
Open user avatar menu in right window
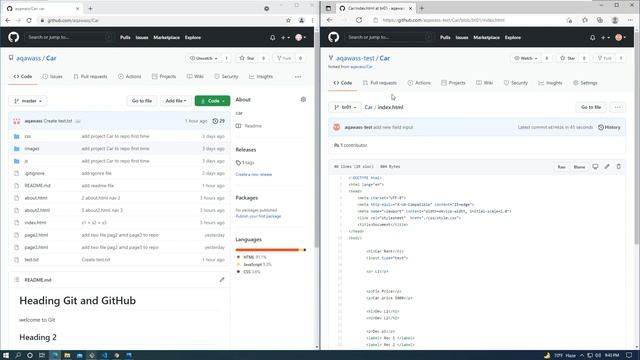(620, 38)
